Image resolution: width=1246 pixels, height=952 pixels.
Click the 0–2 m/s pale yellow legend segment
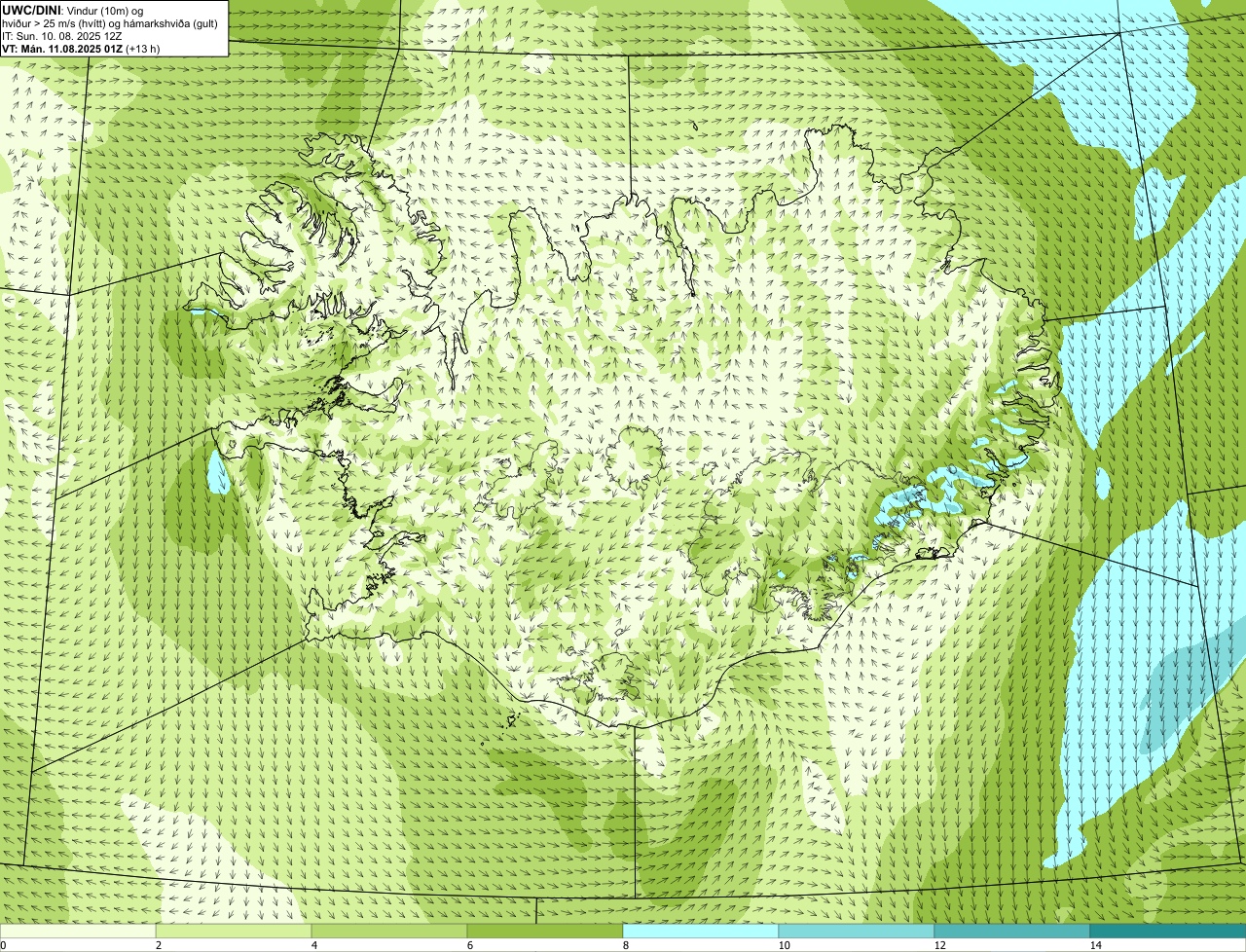(x=78, y=931)
